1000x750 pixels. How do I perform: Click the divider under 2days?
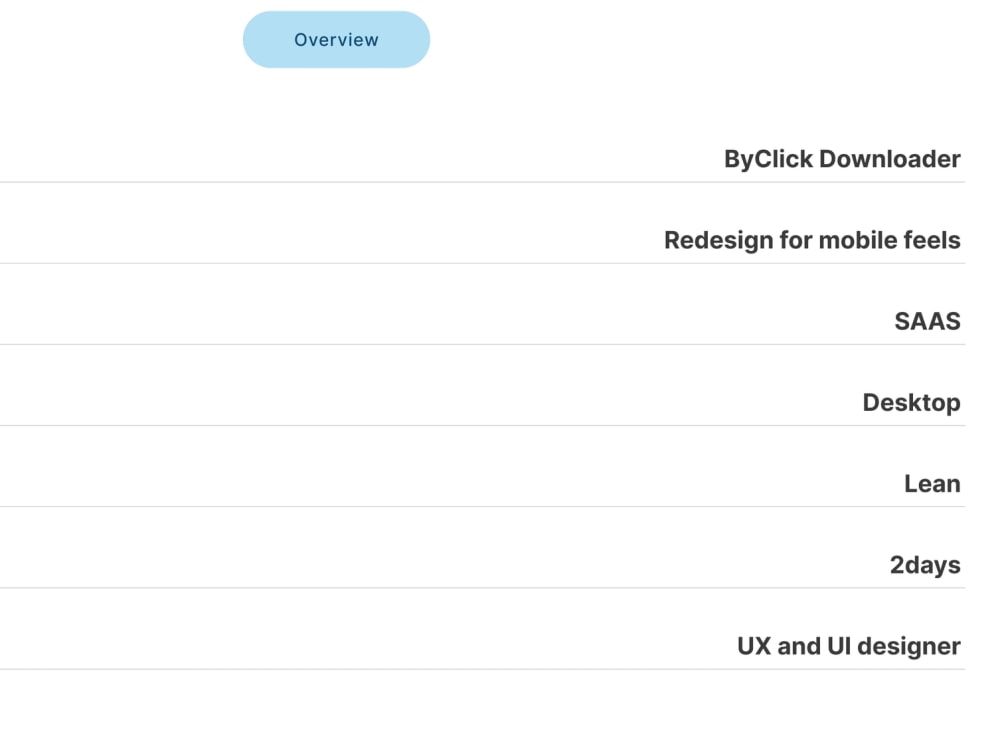tap(482, 588)
